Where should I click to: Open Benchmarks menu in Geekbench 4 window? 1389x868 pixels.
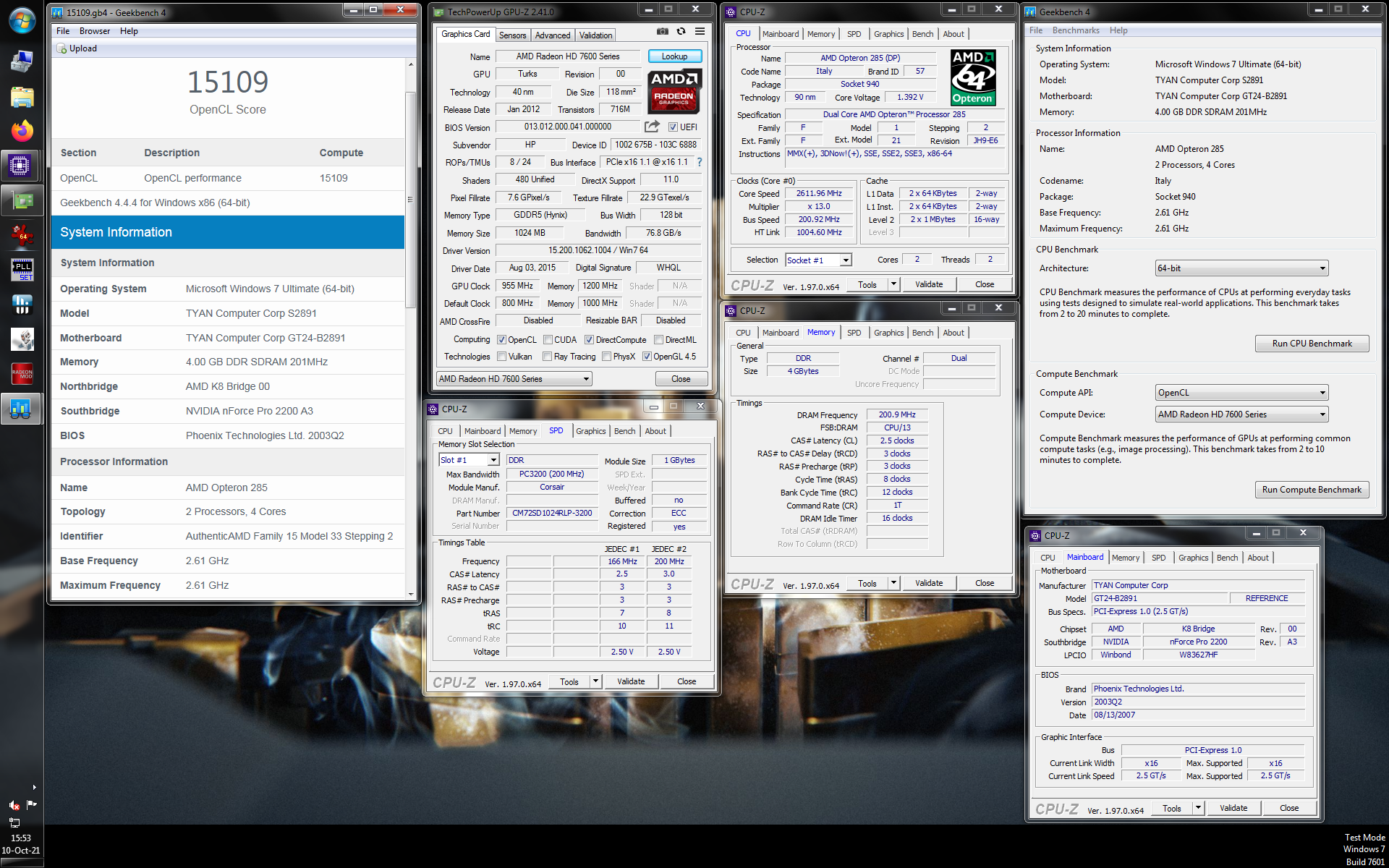point(1076,30)
